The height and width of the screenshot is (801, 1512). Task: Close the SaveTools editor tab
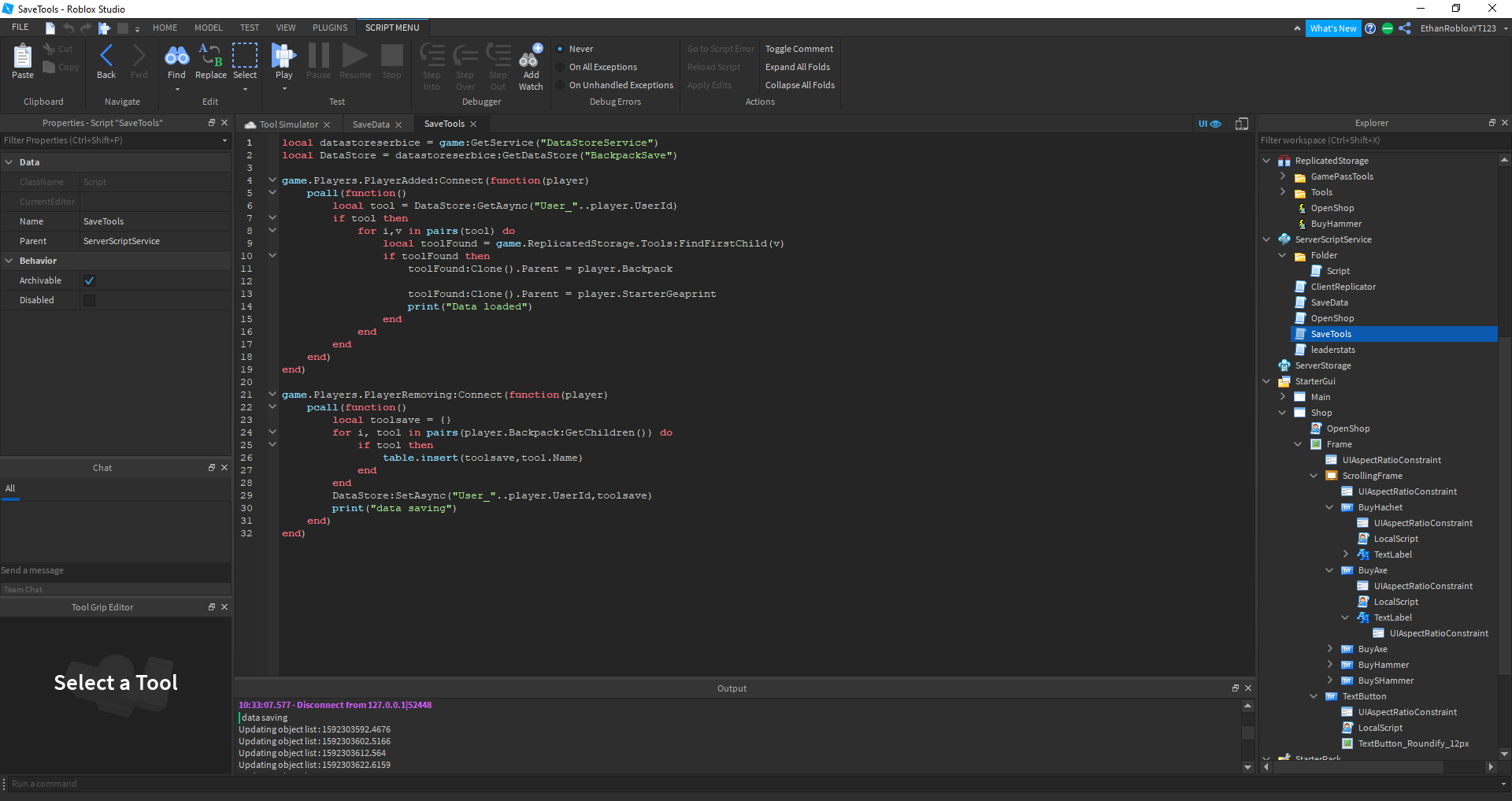click(x=473, y=124)
